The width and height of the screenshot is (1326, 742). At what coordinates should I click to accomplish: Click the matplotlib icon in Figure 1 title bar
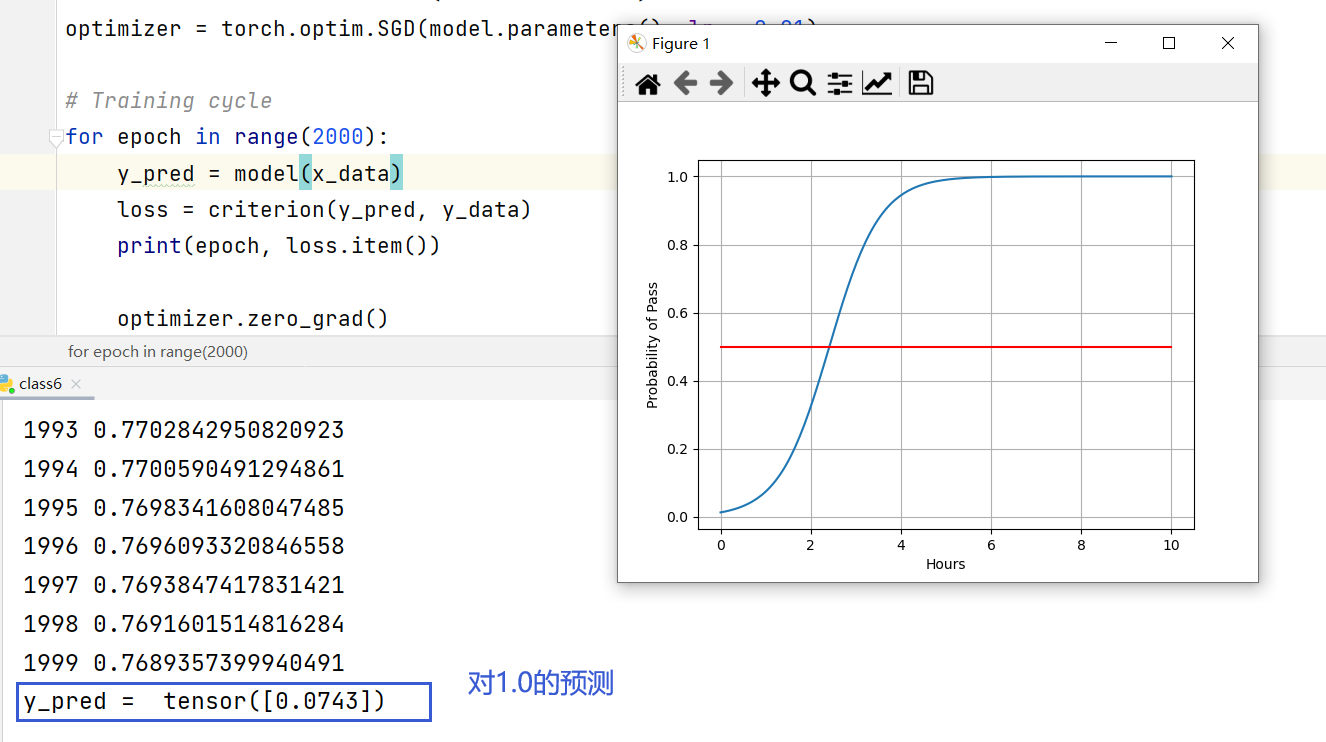coord(636,43)
